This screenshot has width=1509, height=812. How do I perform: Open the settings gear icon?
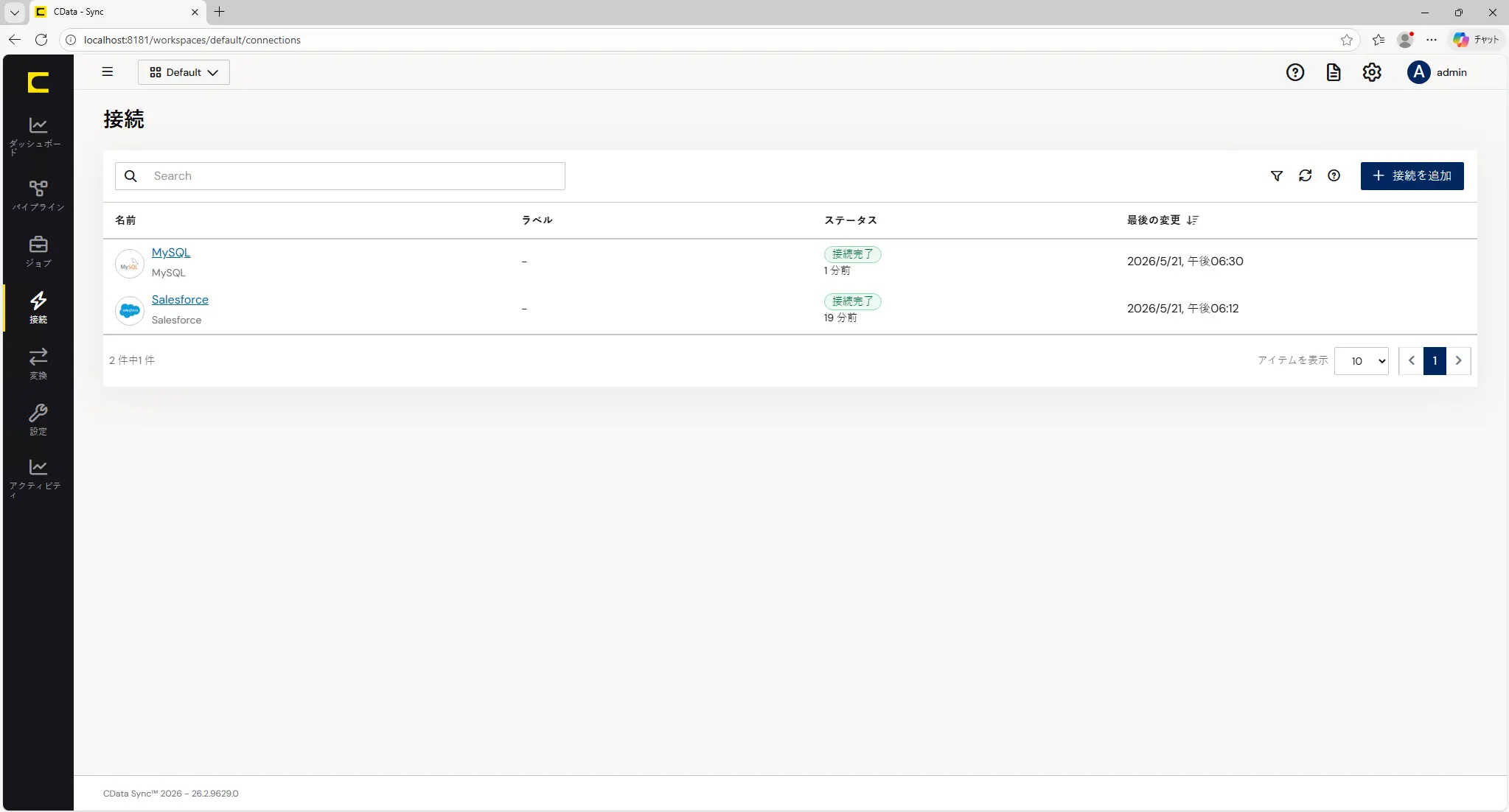1372,72
